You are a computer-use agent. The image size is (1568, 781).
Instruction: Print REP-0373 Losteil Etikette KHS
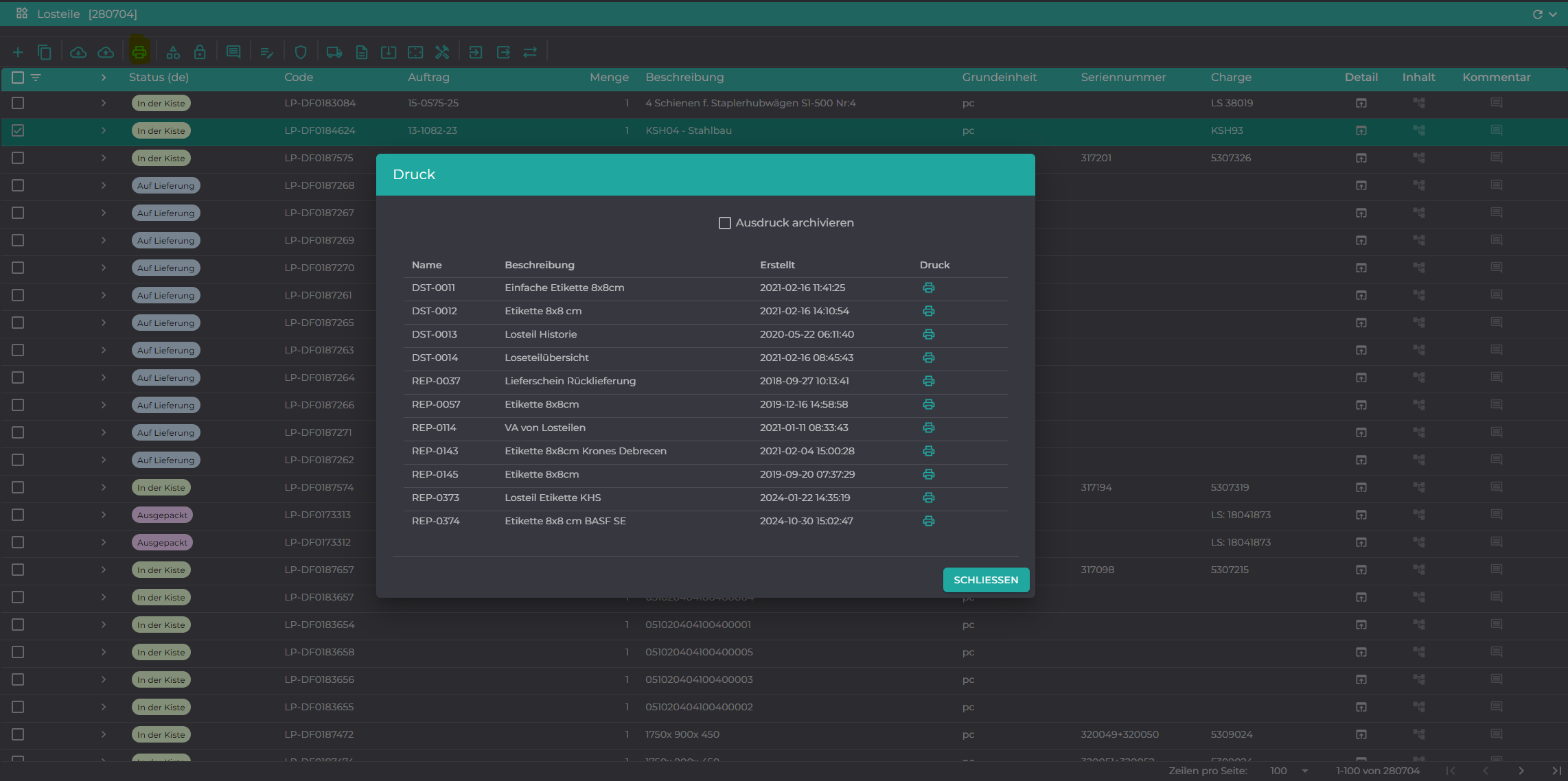click(929, 498)
